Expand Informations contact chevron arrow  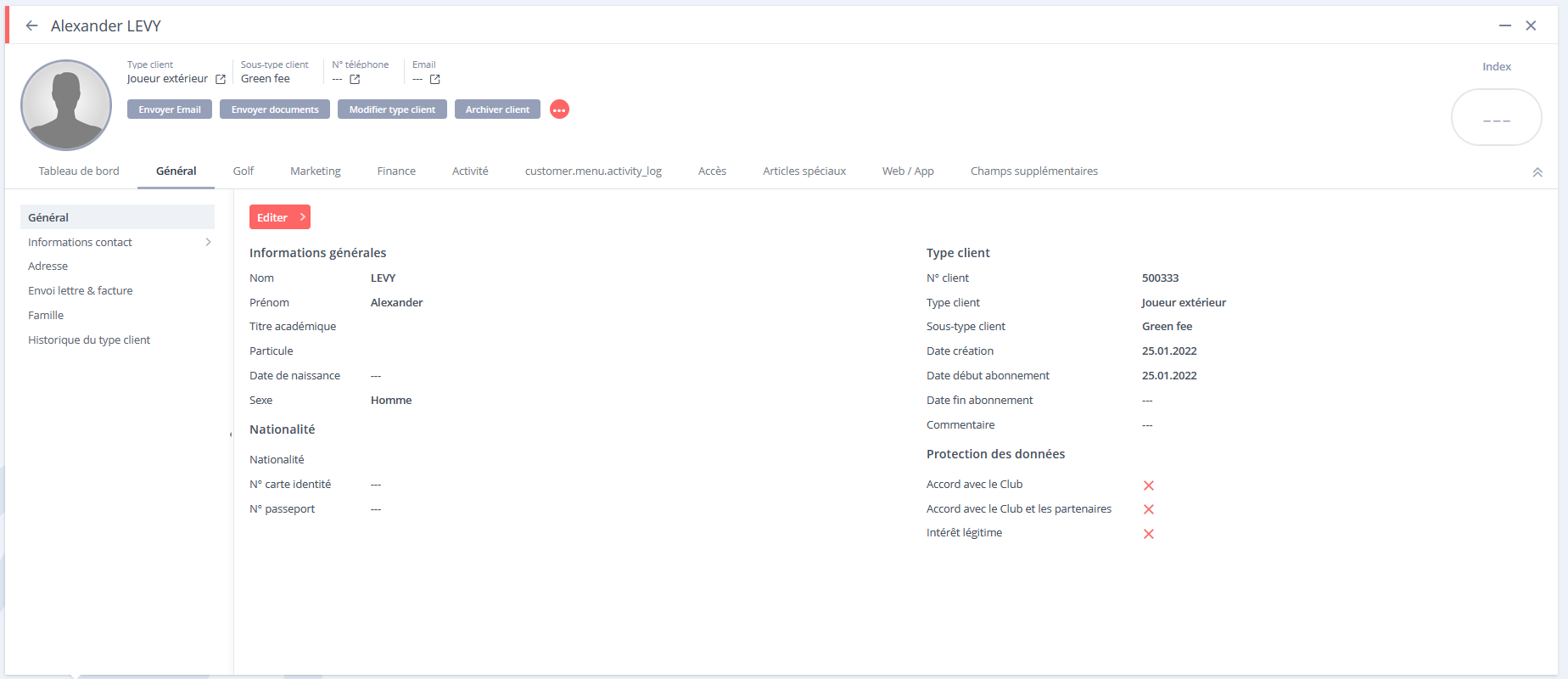[208, 242]
